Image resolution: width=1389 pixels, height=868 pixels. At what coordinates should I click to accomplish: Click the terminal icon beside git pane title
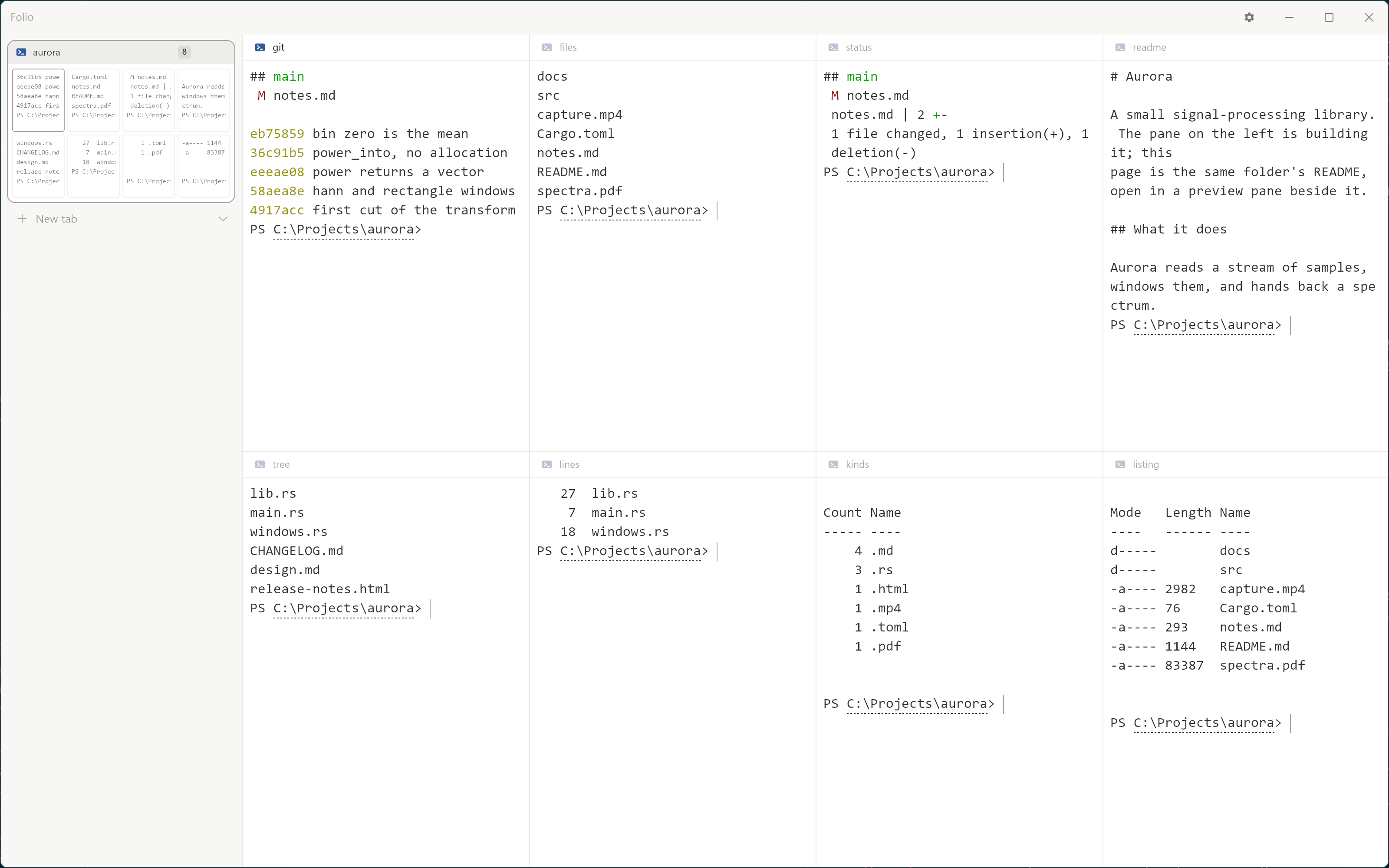260,48
